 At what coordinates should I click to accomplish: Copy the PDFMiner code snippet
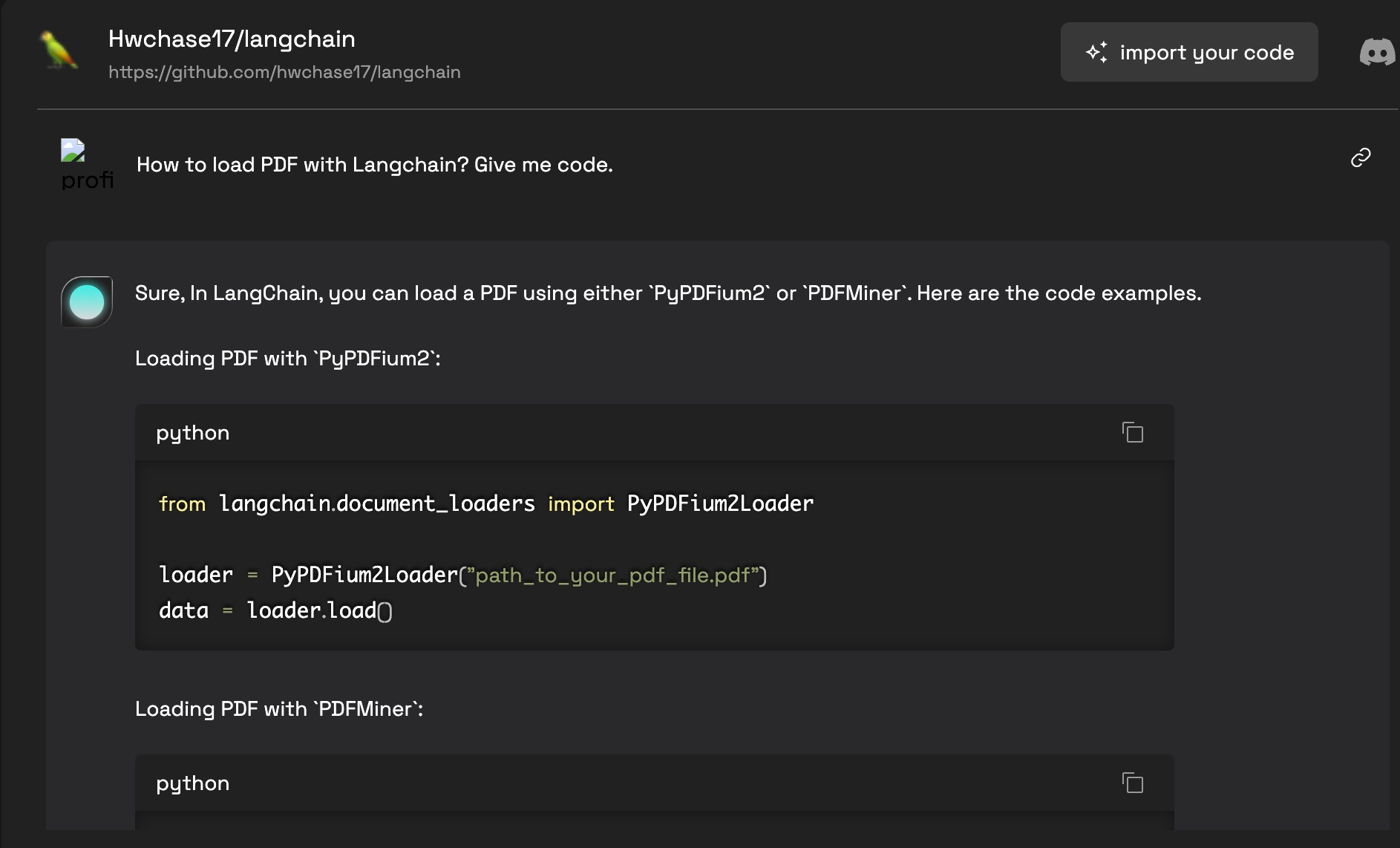pyautogui.click(x=1131, y=782)
